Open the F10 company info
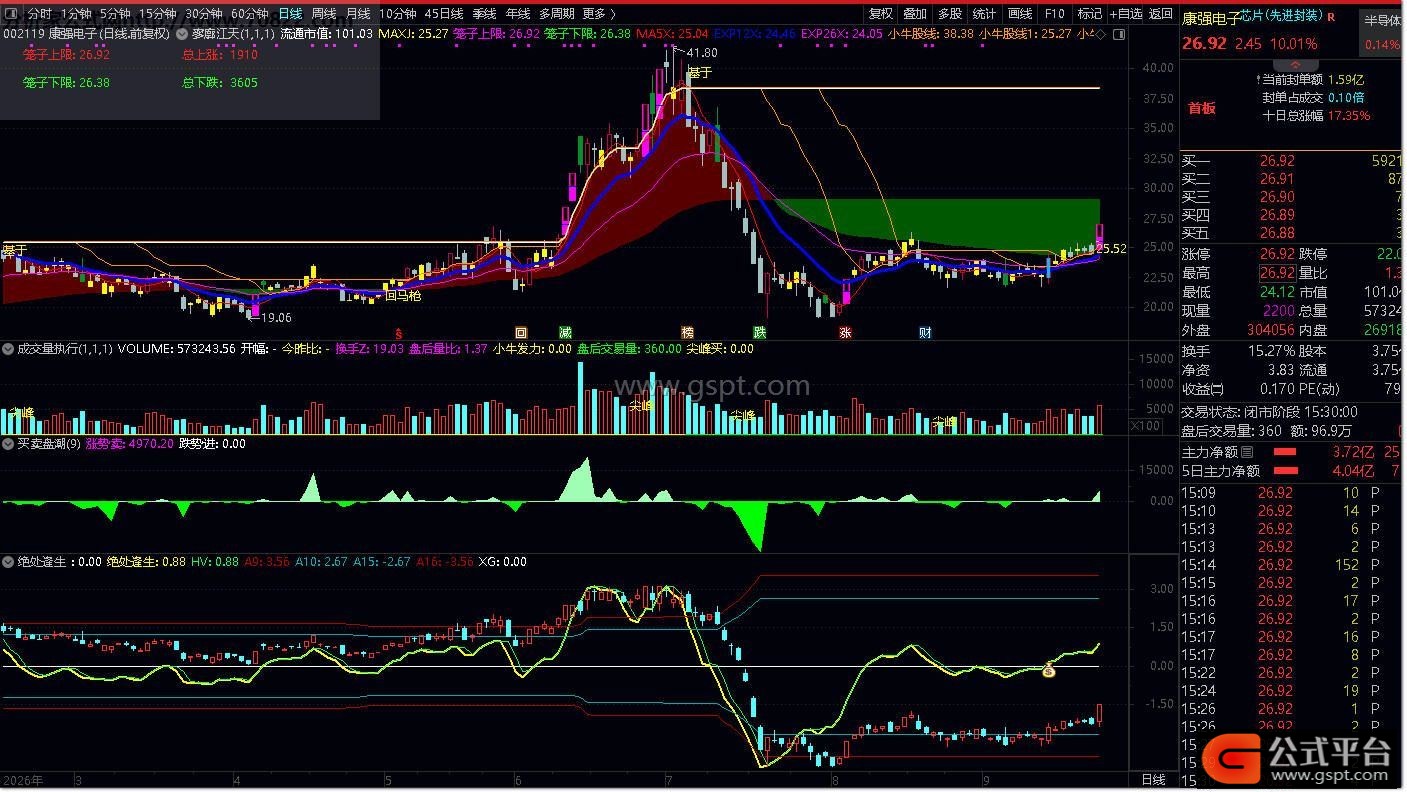This screenshot has width=1407, height=792. pos(1054,14)
